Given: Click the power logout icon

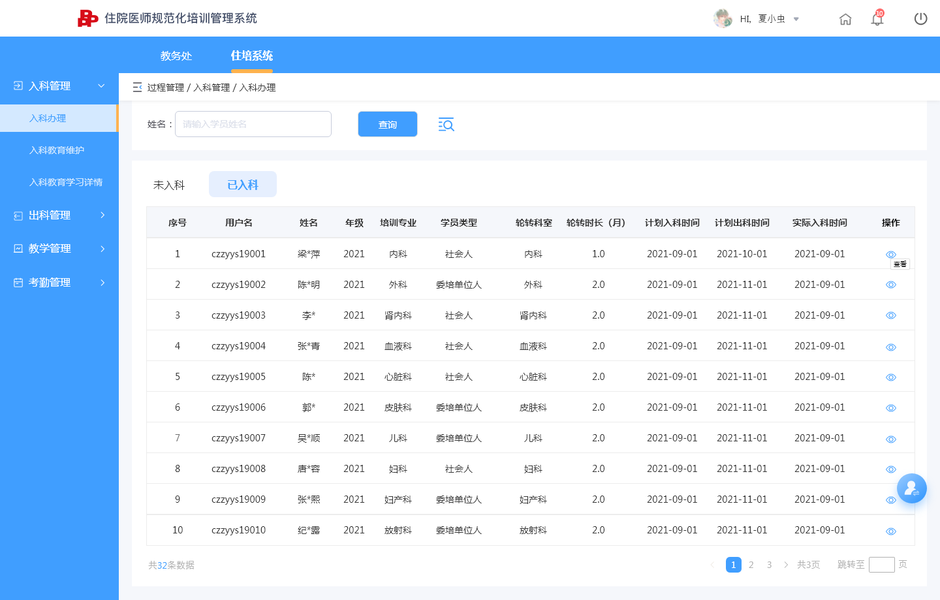Looking at the screenshot, I should click(920, 19).
